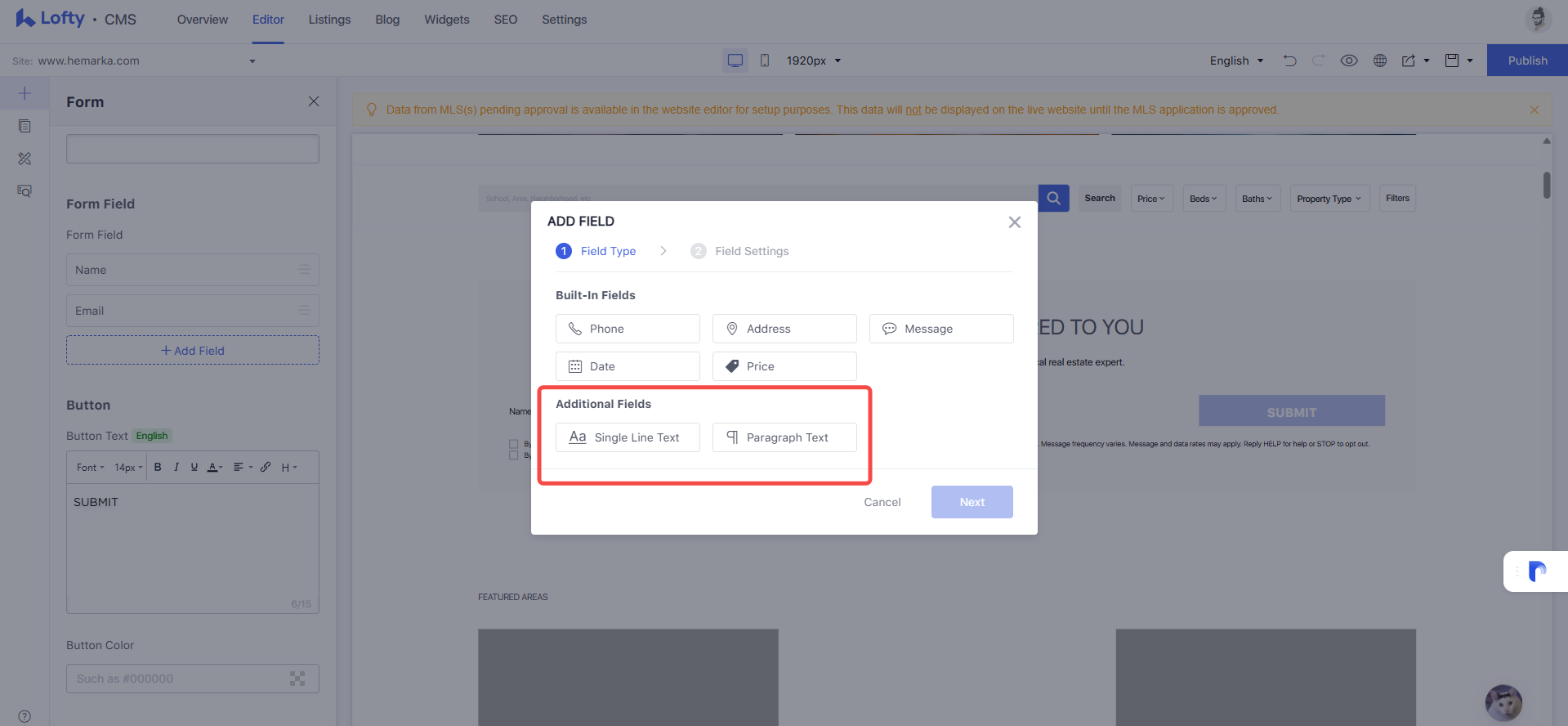Open the heading H dropdown

(x=289, y=468)
